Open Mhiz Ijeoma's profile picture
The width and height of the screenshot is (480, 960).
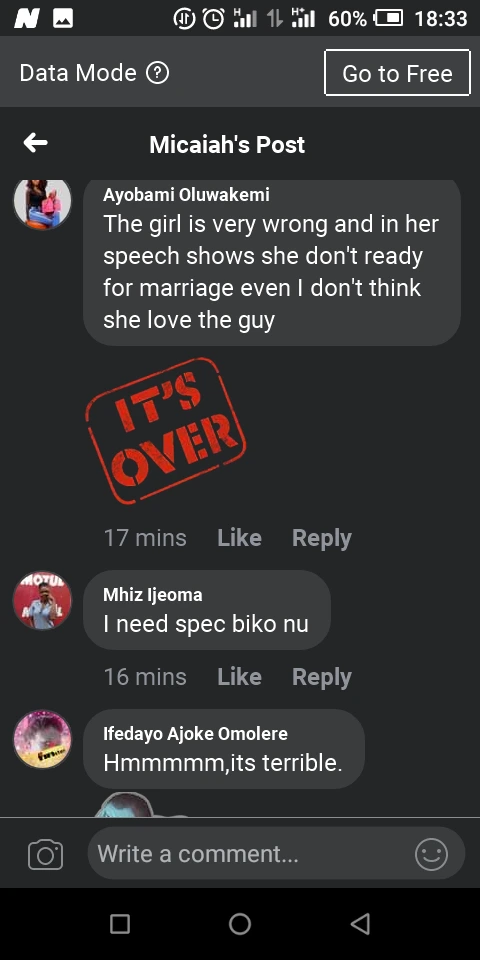(x=42, y=601)
